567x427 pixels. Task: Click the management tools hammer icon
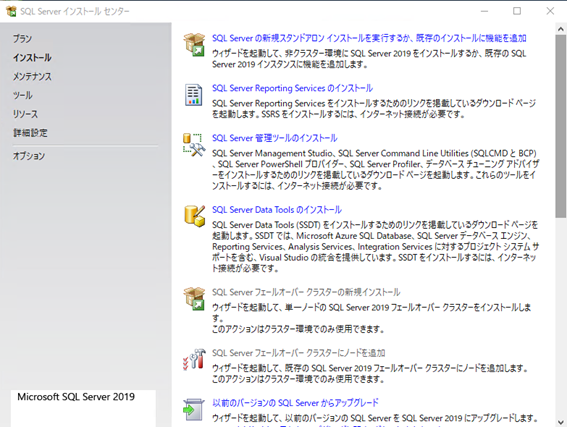point(194,145)
